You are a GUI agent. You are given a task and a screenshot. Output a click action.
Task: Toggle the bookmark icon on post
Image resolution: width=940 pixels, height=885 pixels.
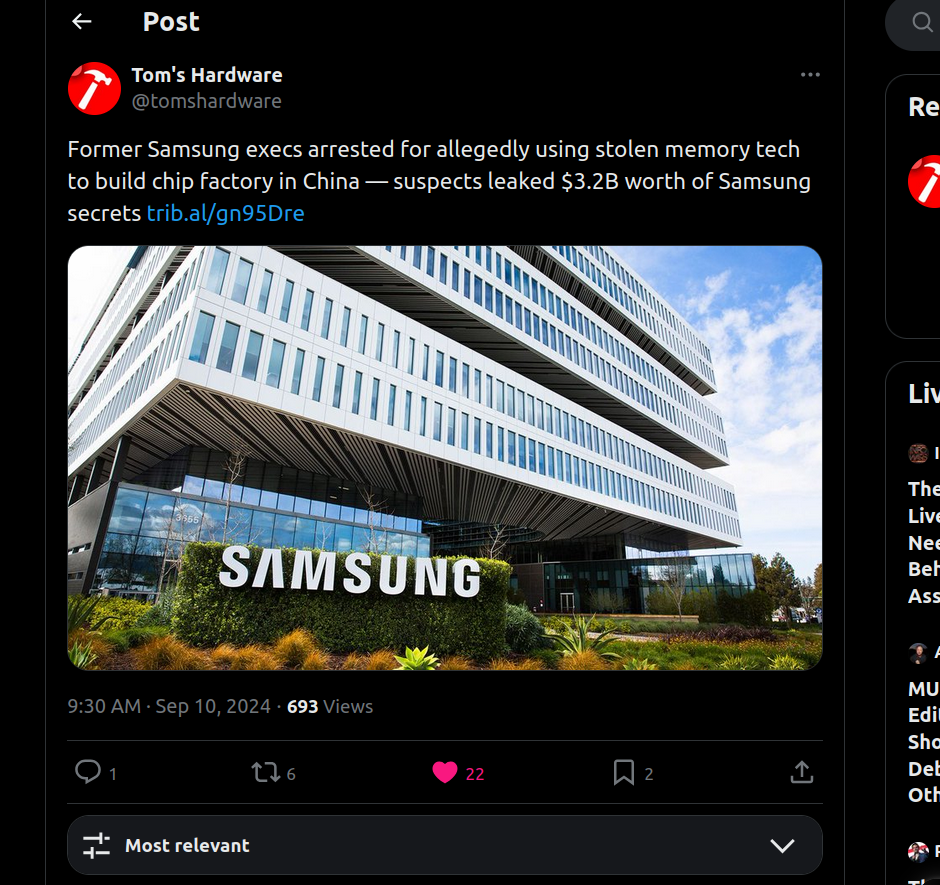623,772
